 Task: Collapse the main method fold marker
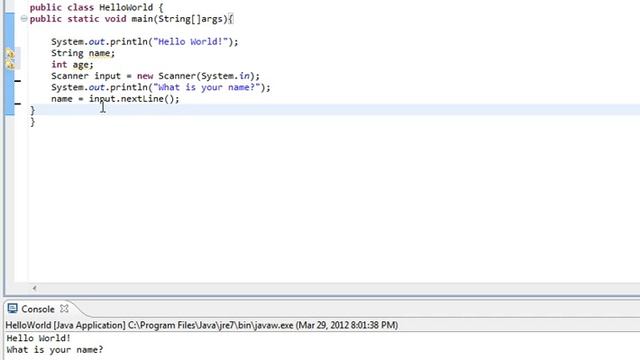click(24, 19)
